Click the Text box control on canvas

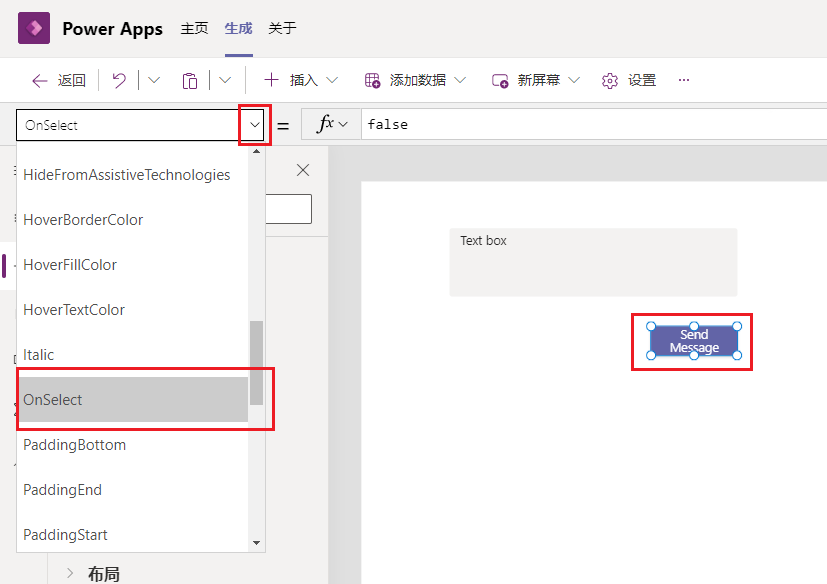593,262
